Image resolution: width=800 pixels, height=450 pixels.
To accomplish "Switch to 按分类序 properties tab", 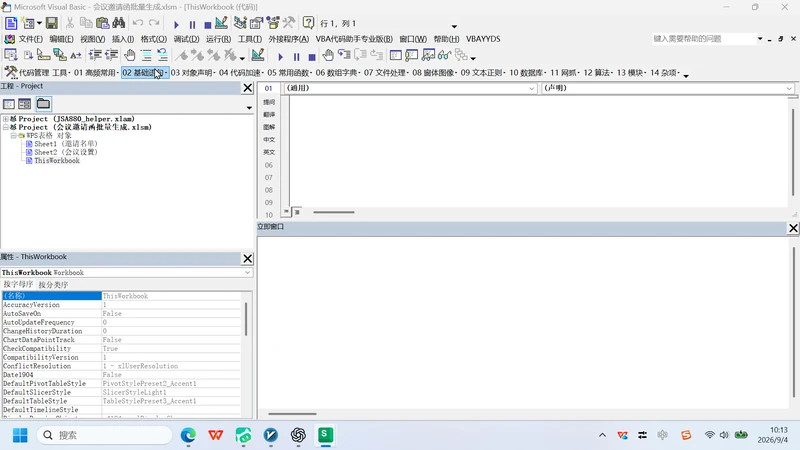I will [53, 285].
